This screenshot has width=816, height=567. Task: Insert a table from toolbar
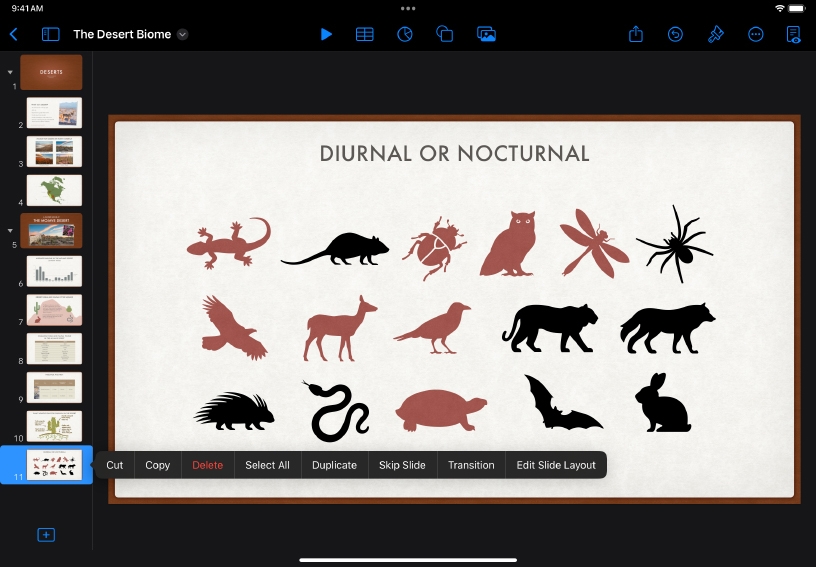pyautogui.click(x=365, y=34)
